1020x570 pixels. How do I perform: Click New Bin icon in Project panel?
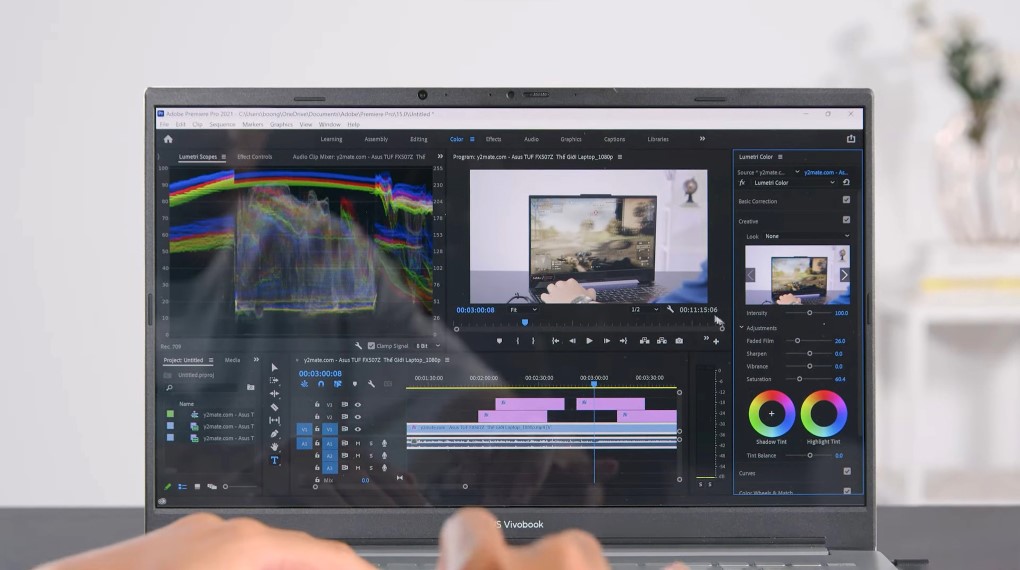tap(250, 387)
